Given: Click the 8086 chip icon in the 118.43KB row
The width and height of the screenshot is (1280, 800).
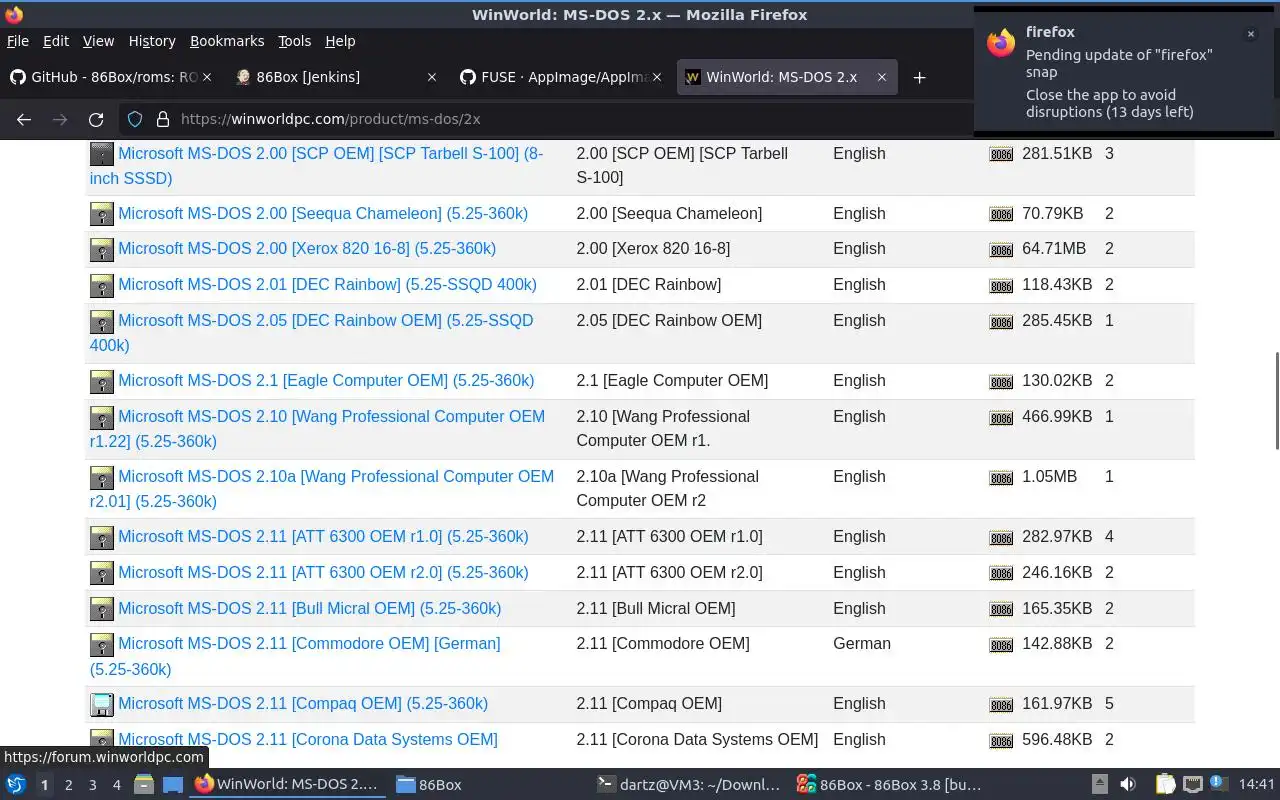Looking at the screenshot, I should (x=1001, y=286).
